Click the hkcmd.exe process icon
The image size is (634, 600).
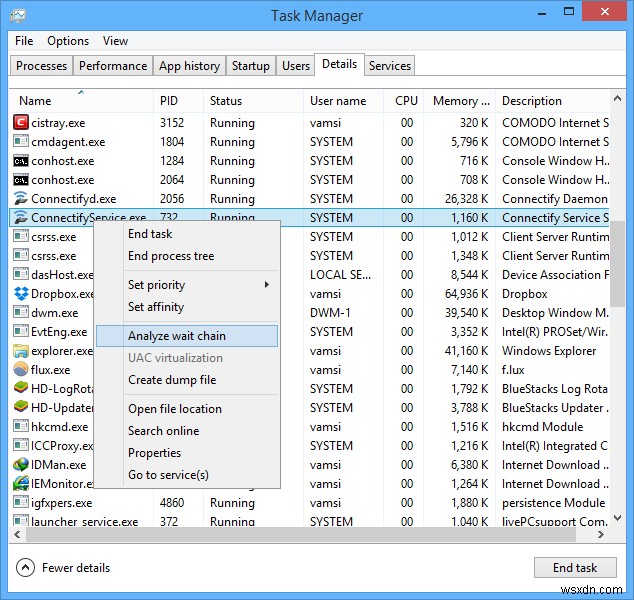coord(21,426)
